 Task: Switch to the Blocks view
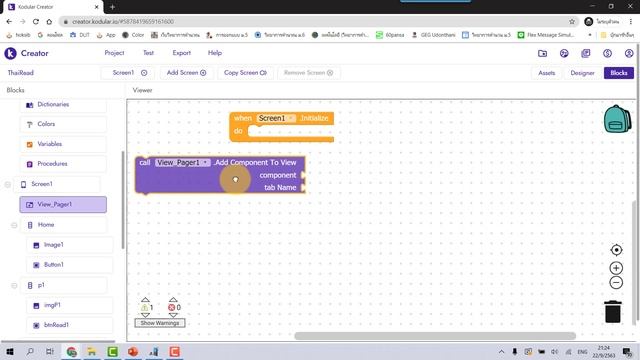click(x=619, y=73)
